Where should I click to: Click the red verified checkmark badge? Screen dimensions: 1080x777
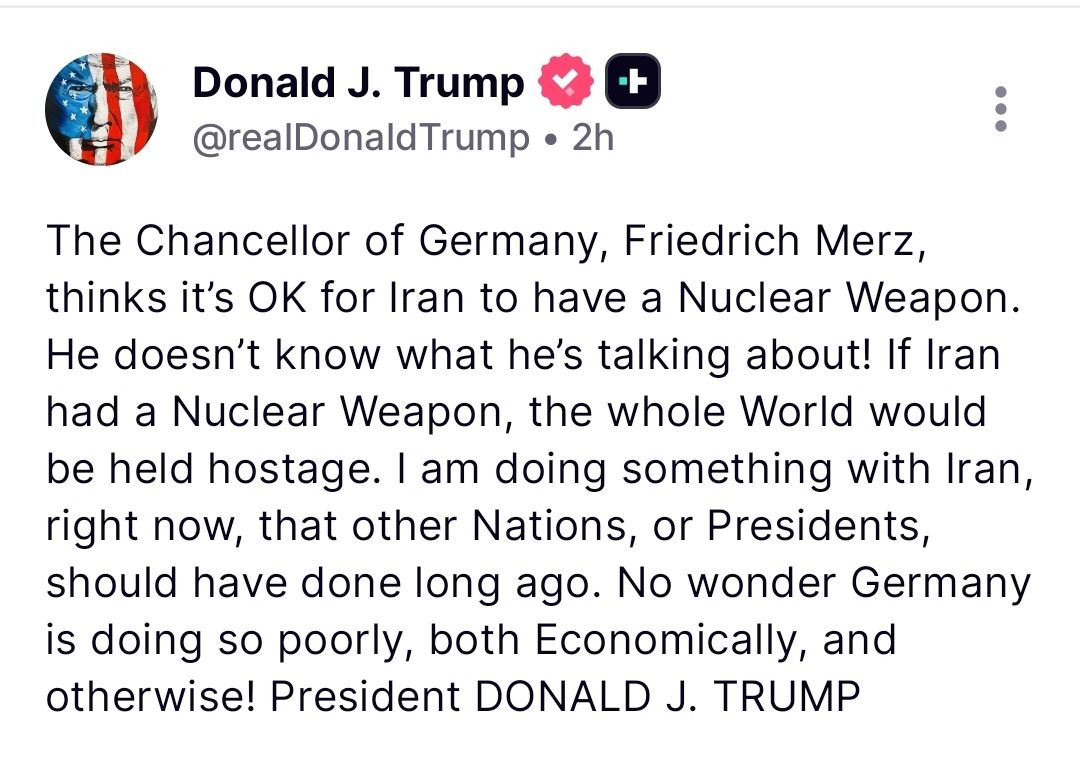[567, 83]
